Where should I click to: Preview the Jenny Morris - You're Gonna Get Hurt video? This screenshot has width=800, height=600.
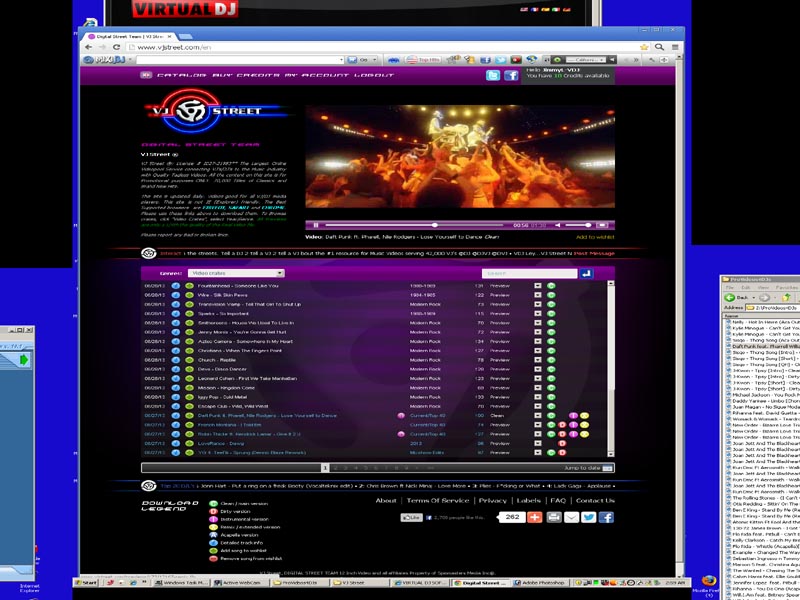tap(499, 332)
